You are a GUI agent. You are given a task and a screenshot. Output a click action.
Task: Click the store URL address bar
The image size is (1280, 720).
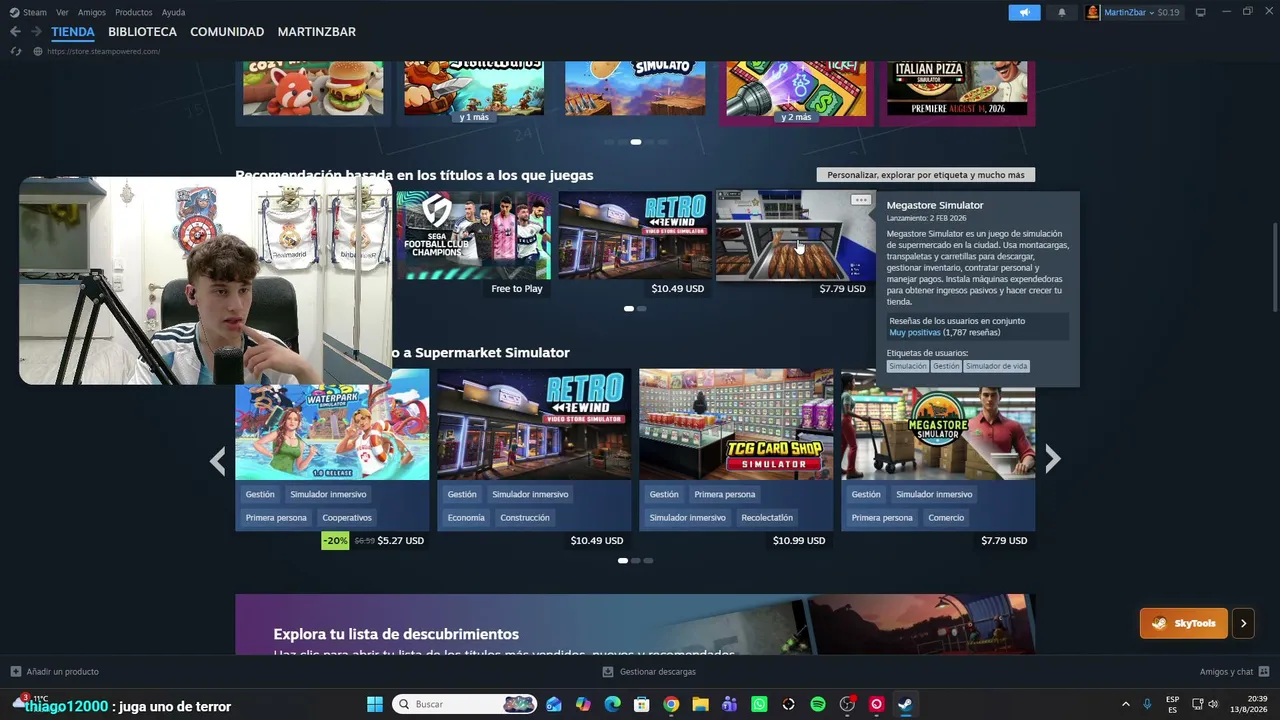pyautogui.click(x=104, y=51)
